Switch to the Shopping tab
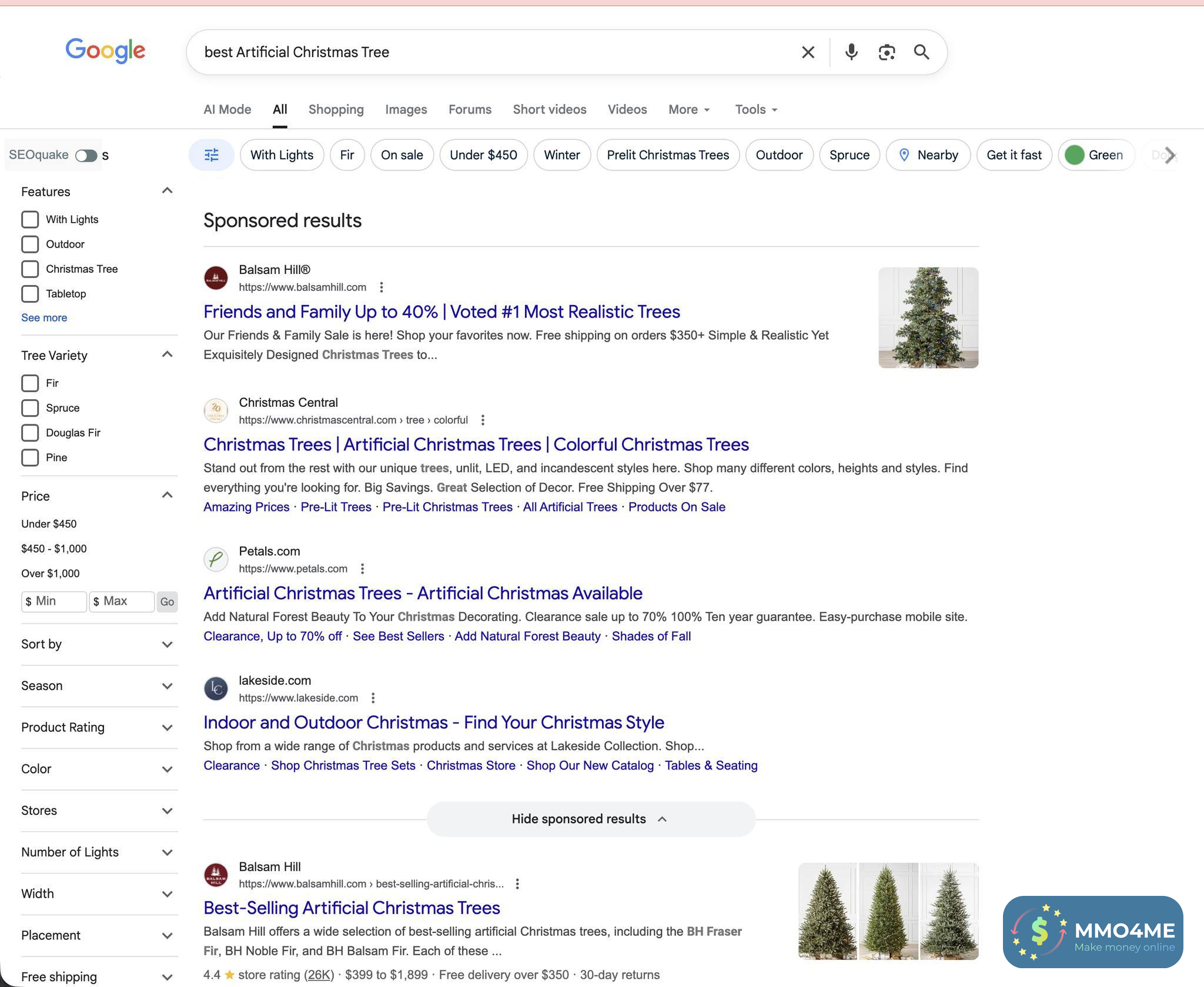 pyautogui.click(x=336, y=109)
